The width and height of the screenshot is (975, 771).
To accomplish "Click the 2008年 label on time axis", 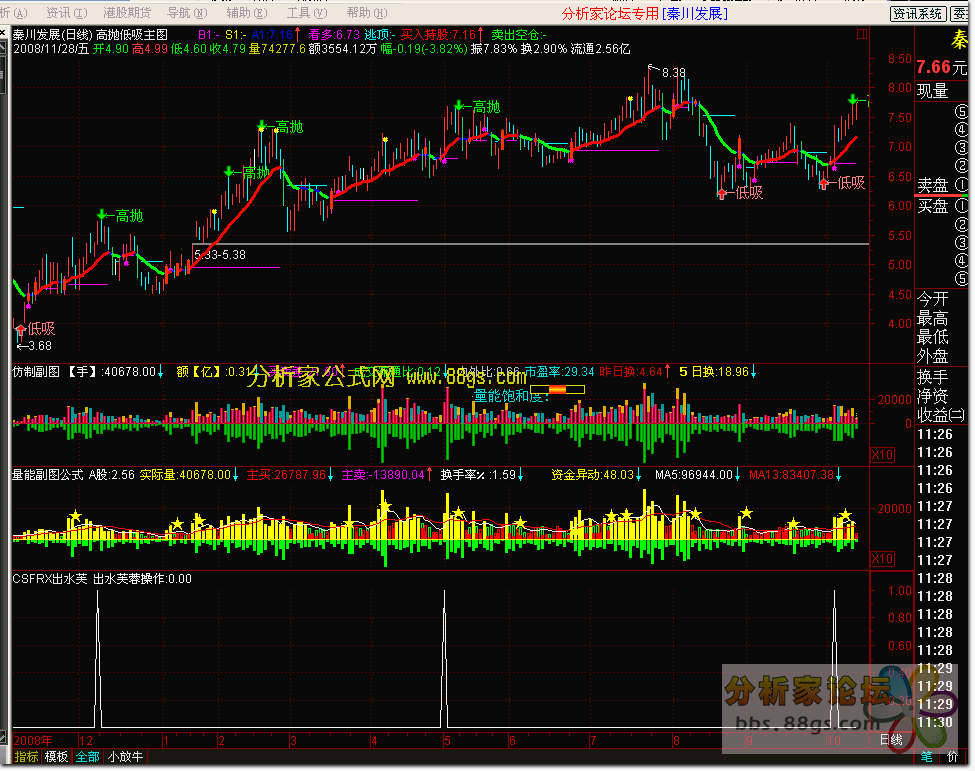I will coord(33,741).
